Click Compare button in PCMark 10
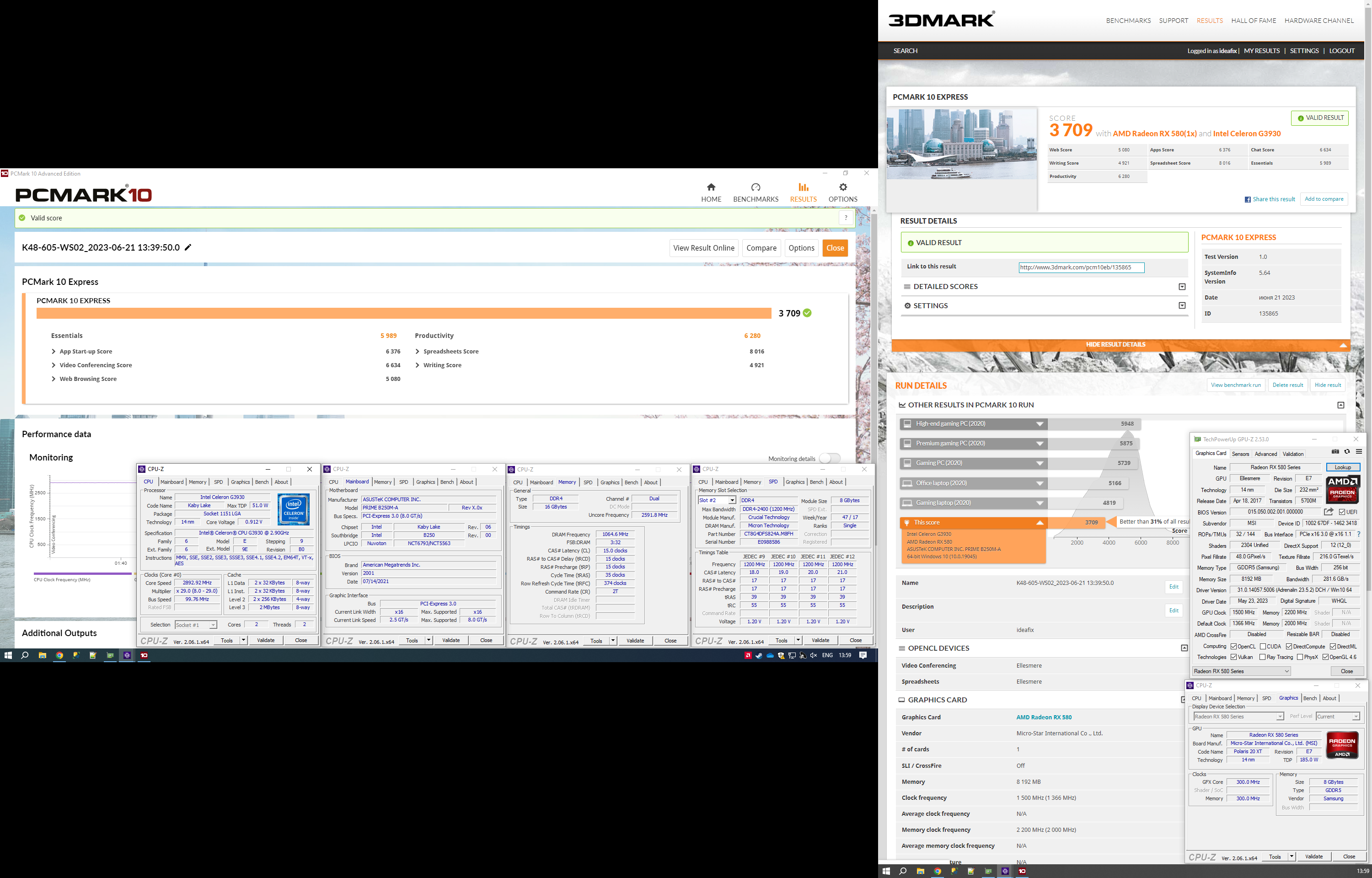 click(761, 248)
